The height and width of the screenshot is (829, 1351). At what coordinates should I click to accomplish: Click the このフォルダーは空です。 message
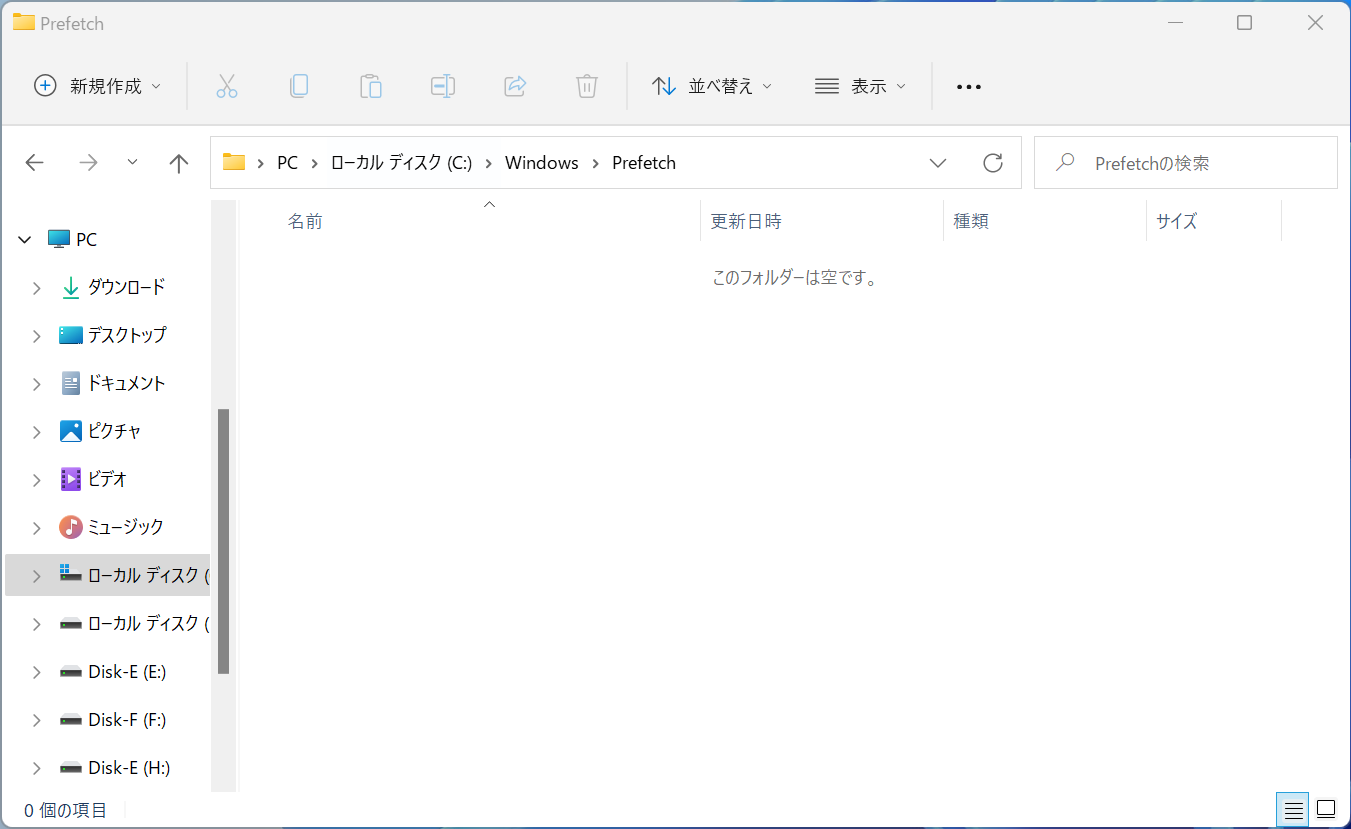(x=795, y=278)
